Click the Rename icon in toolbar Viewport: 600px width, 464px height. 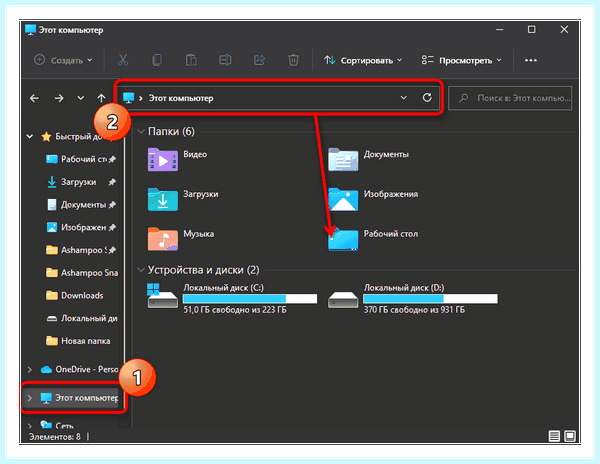click(225, 60)
